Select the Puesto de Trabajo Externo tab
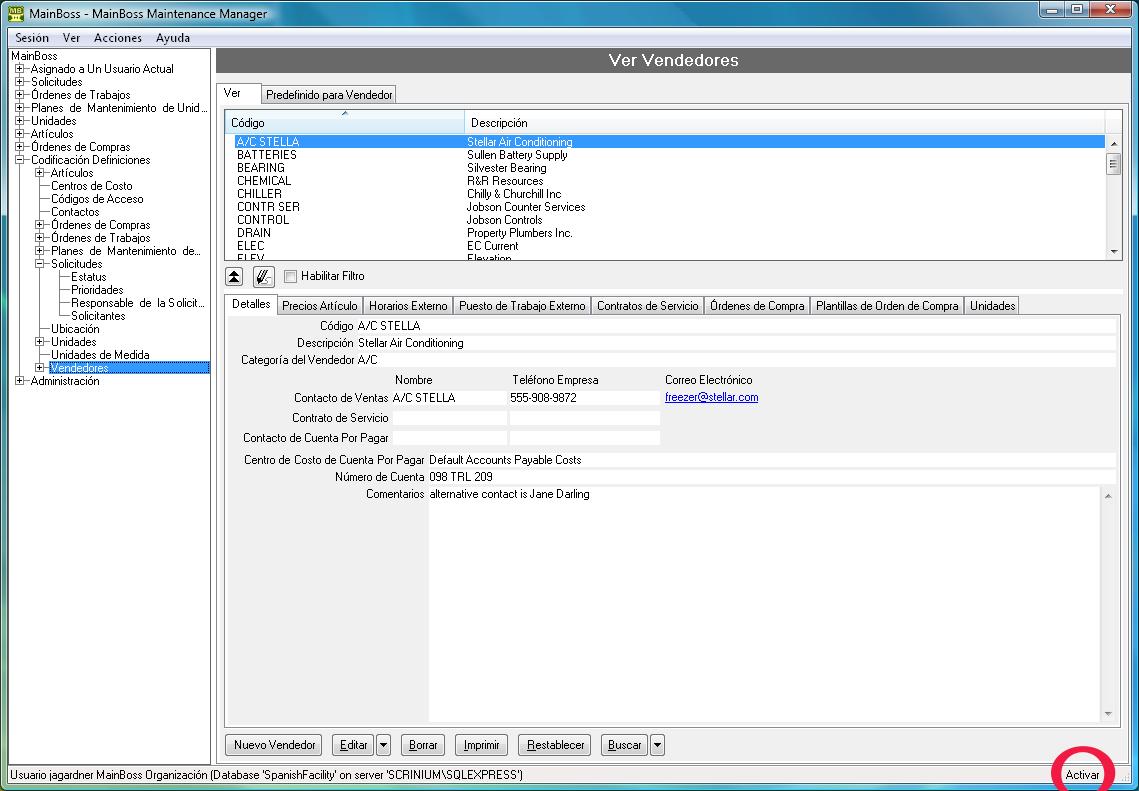This screenshot has height=791, width=1139. click(522, 306)
